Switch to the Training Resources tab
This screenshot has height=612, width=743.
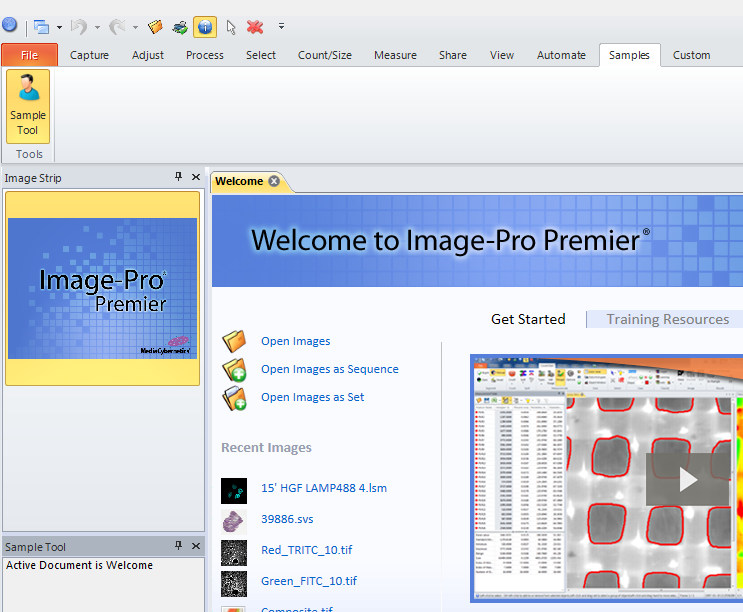(x=668, y=319)
